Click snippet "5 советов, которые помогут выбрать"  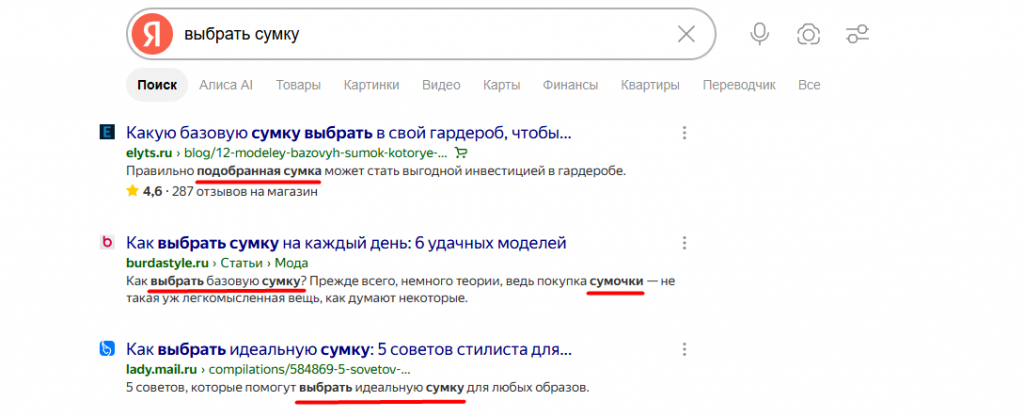coord(357,388)
